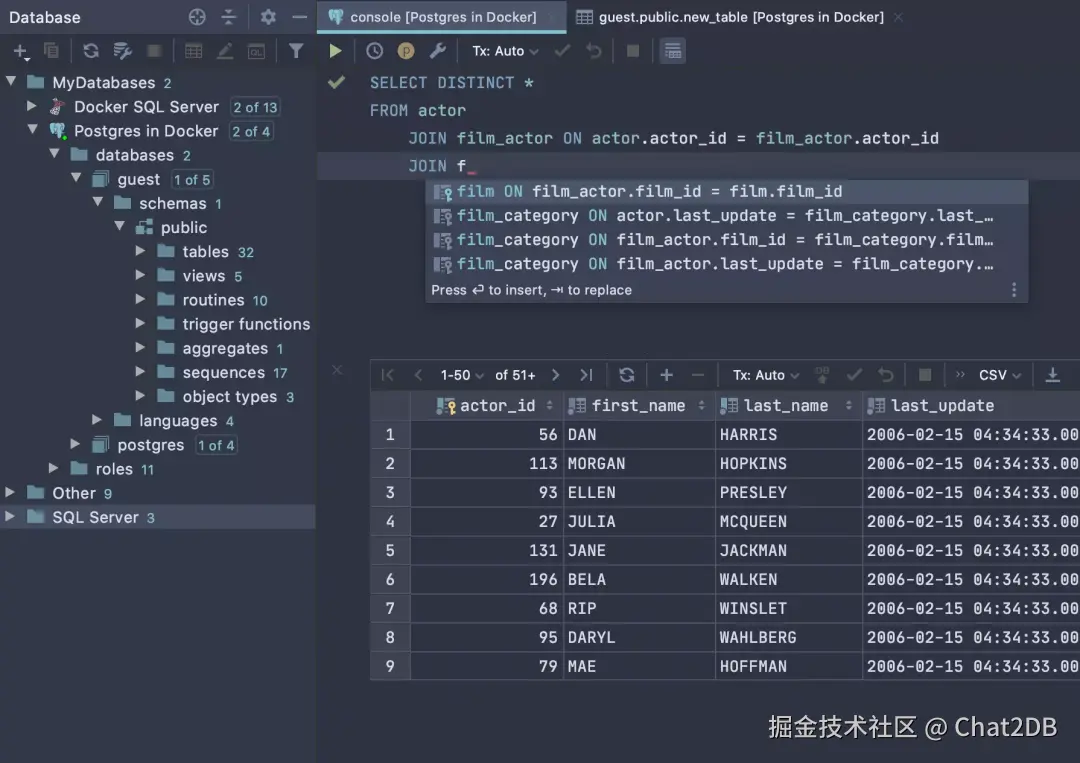Open Database panel settings gear
This screenshot has height=763, width=1080.
pos(268,17)
